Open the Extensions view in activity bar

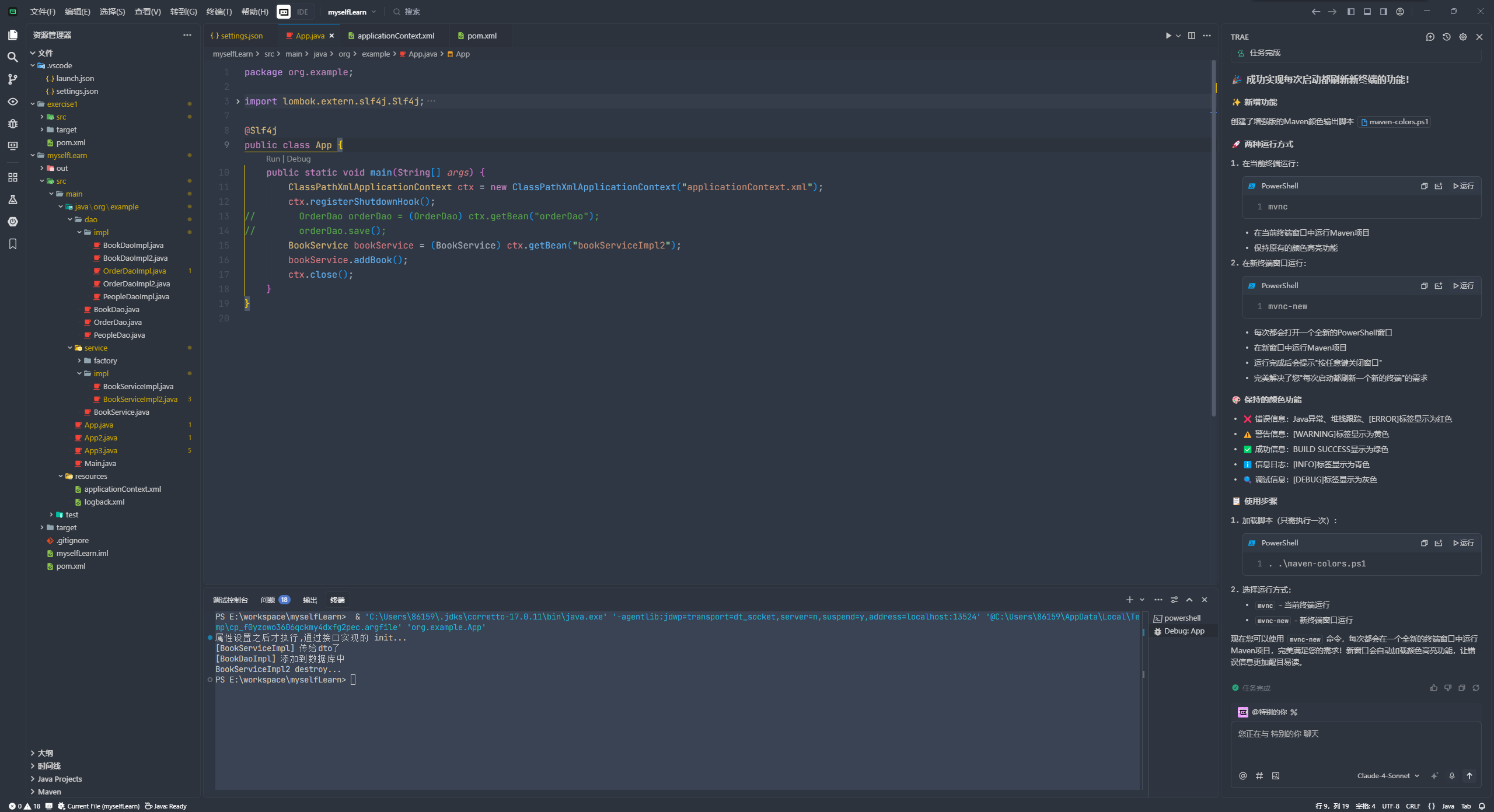[x=12, y=177]
